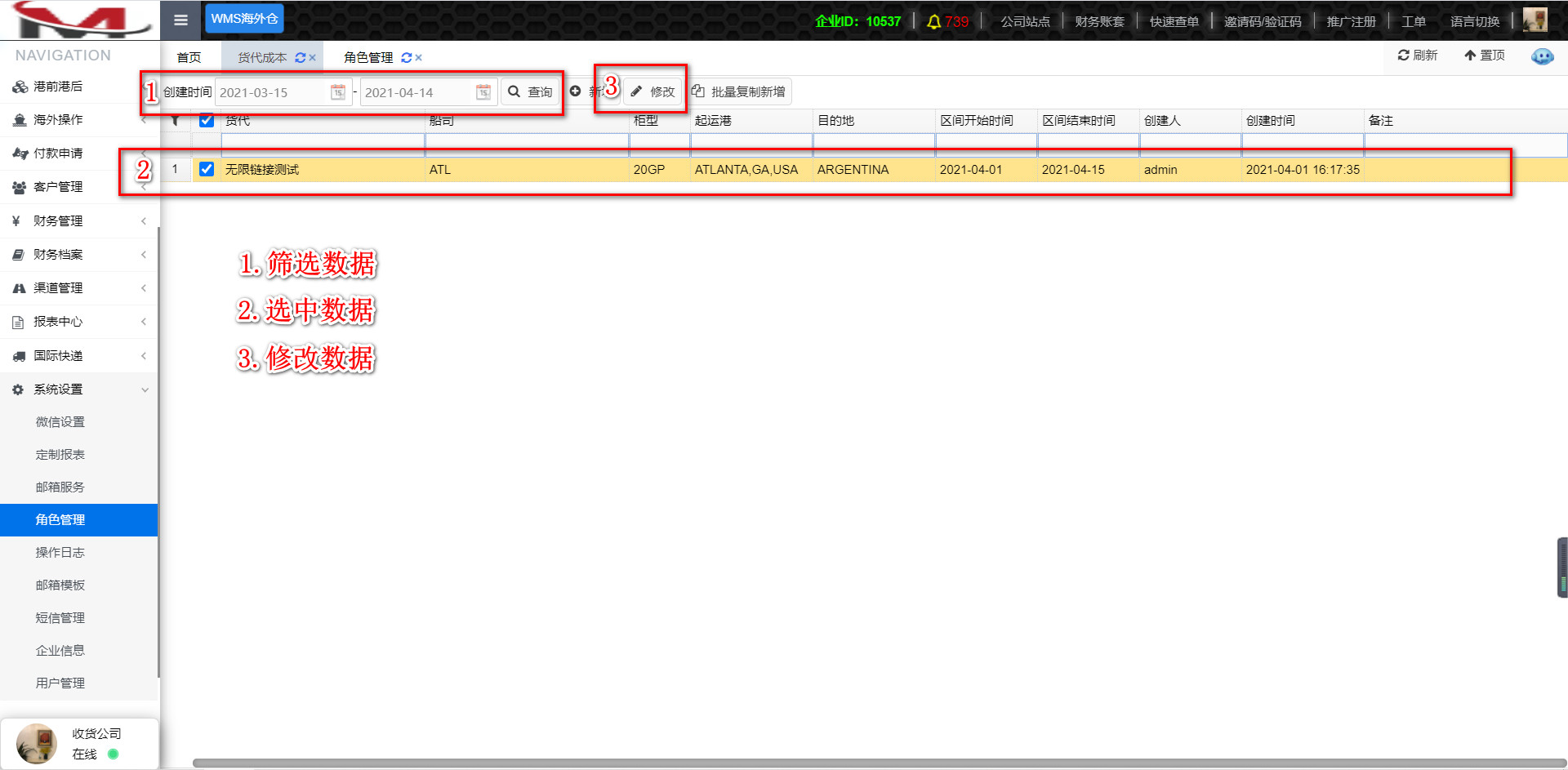Toggle the select-all header checkbox
1568x770 pixels.
(x=207, y=121)
